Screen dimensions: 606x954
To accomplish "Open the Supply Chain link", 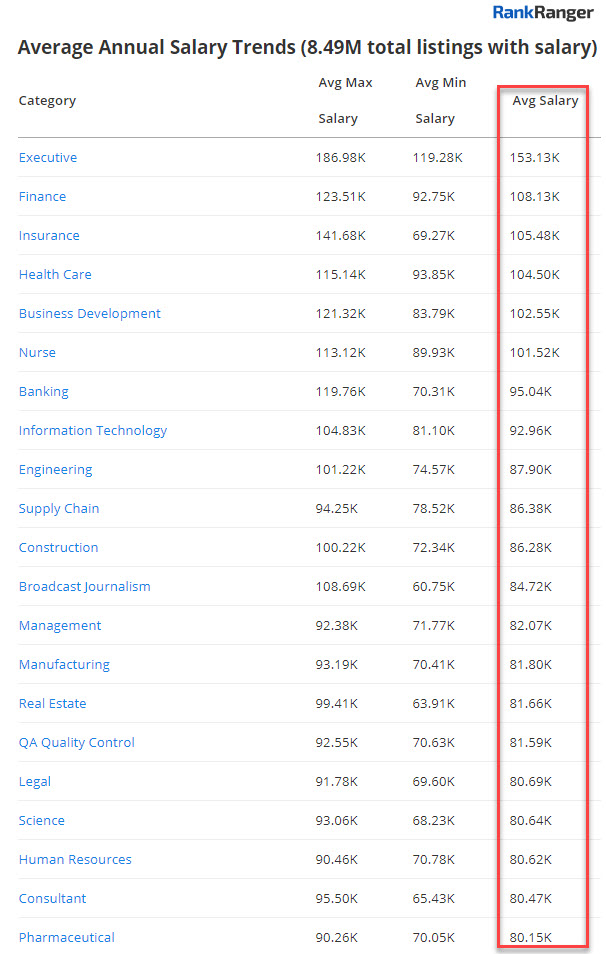I will coord(59,509).
